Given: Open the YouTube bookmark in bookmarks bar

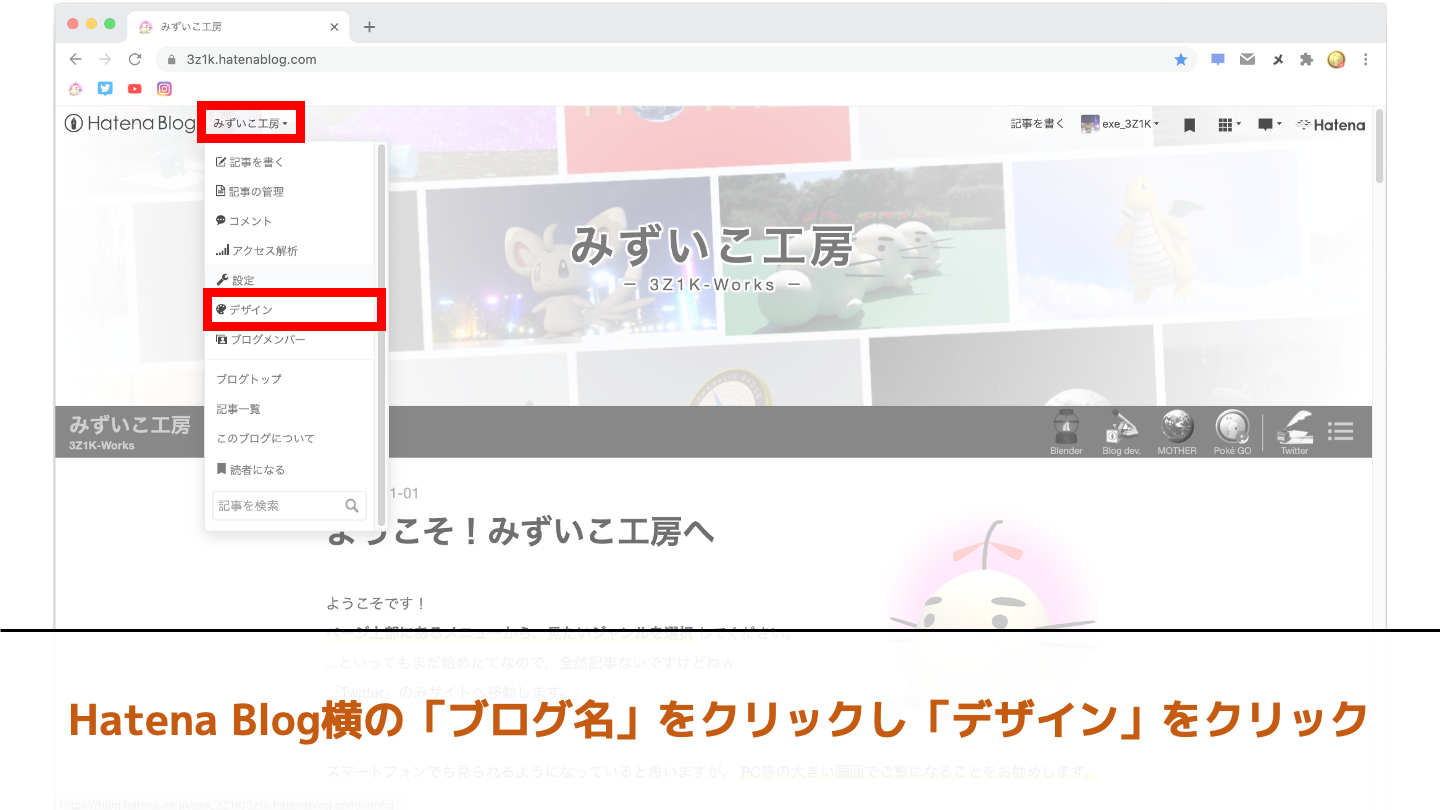Looking at the screenshot, I should click(x=135, y=88).
